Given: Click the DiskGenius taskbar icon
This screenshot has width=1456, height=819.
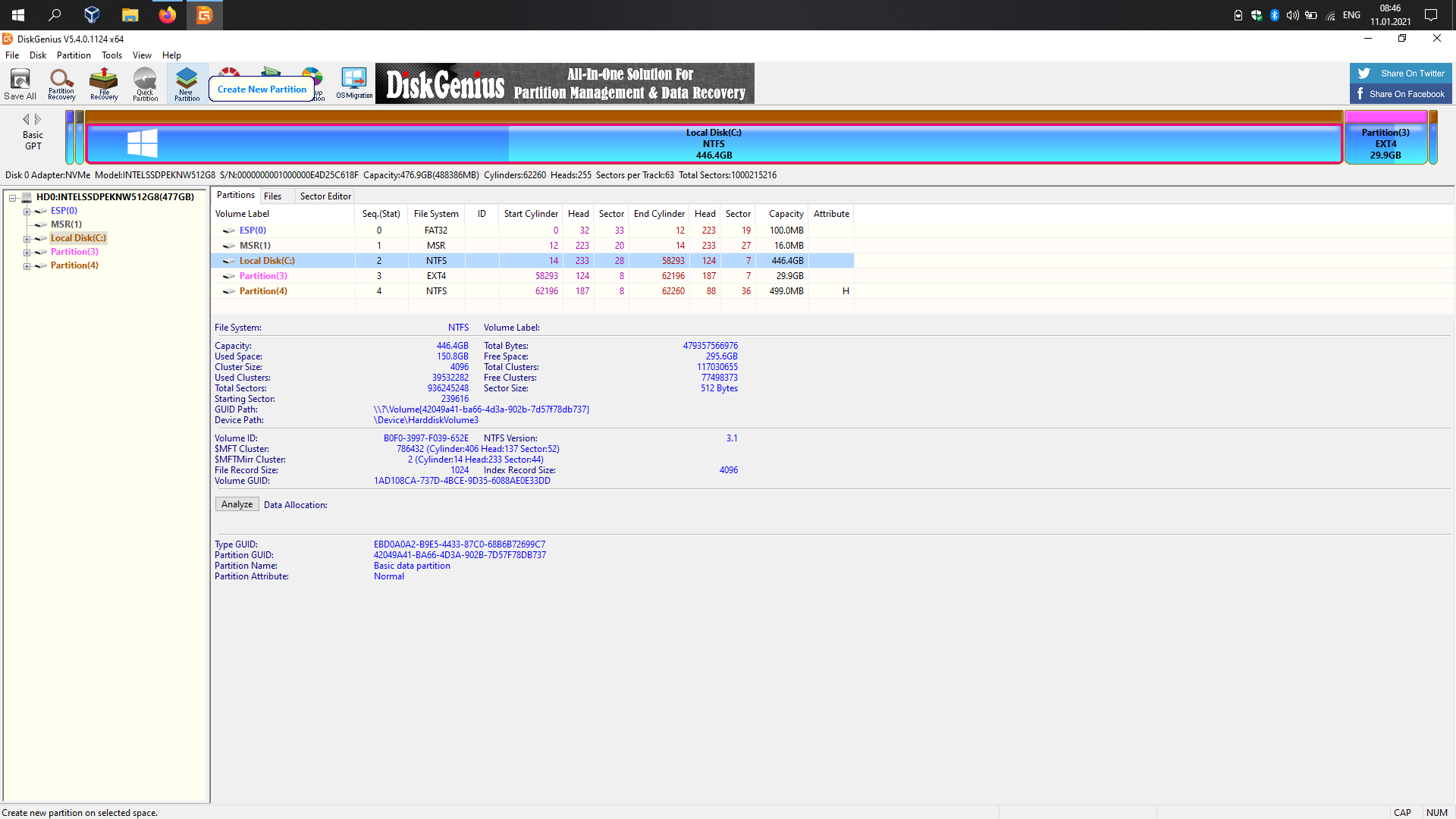Looking at the screenshot, I should [205, 15].
